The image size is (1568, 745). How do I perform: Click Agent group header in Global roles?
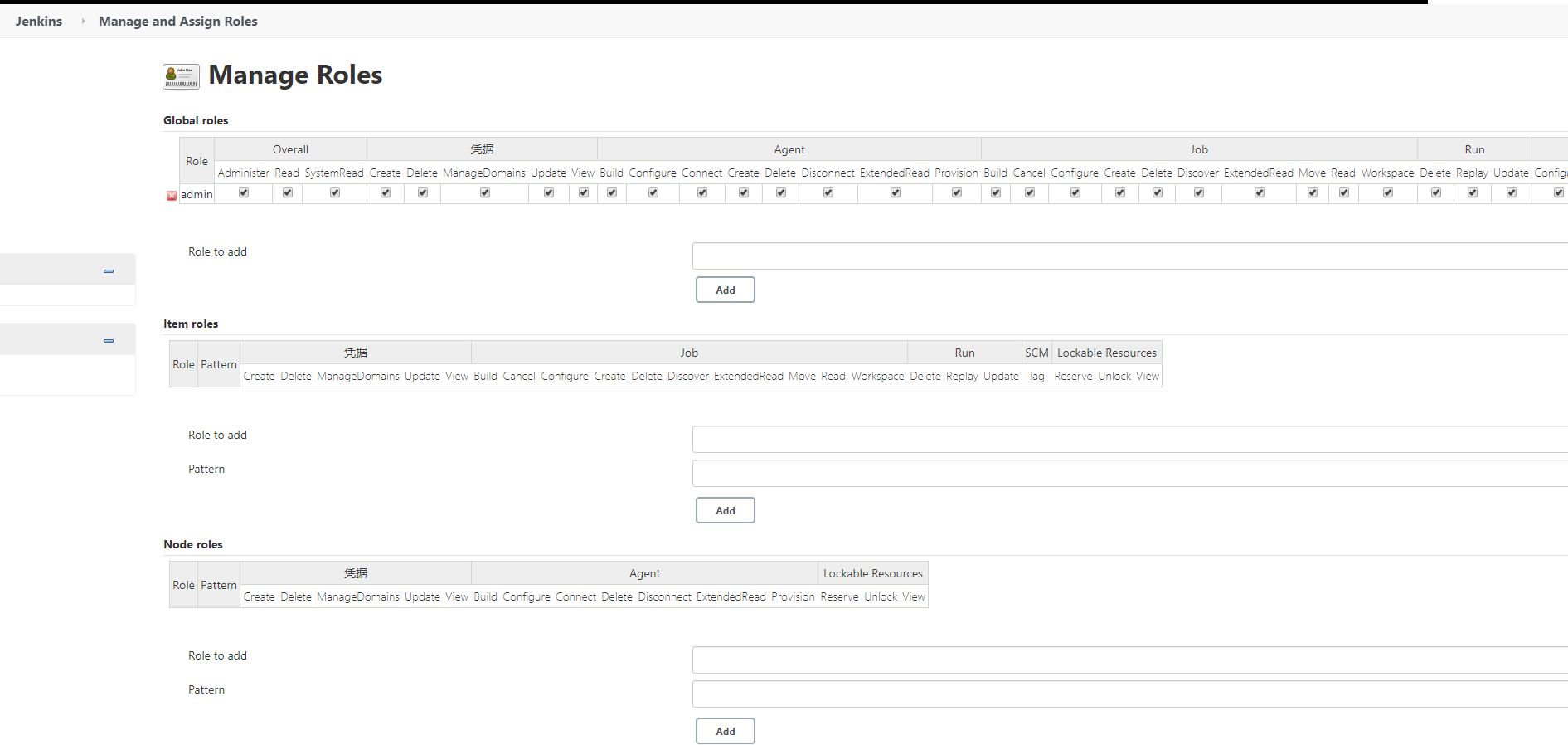pos(789,149)
